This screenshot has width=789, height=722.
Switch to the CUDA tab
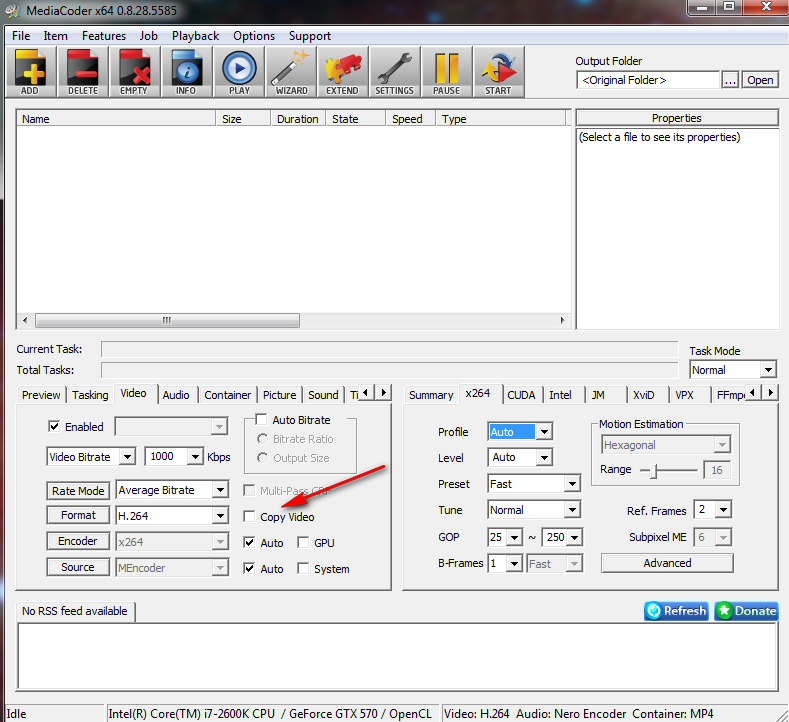(x=521, y=395)
